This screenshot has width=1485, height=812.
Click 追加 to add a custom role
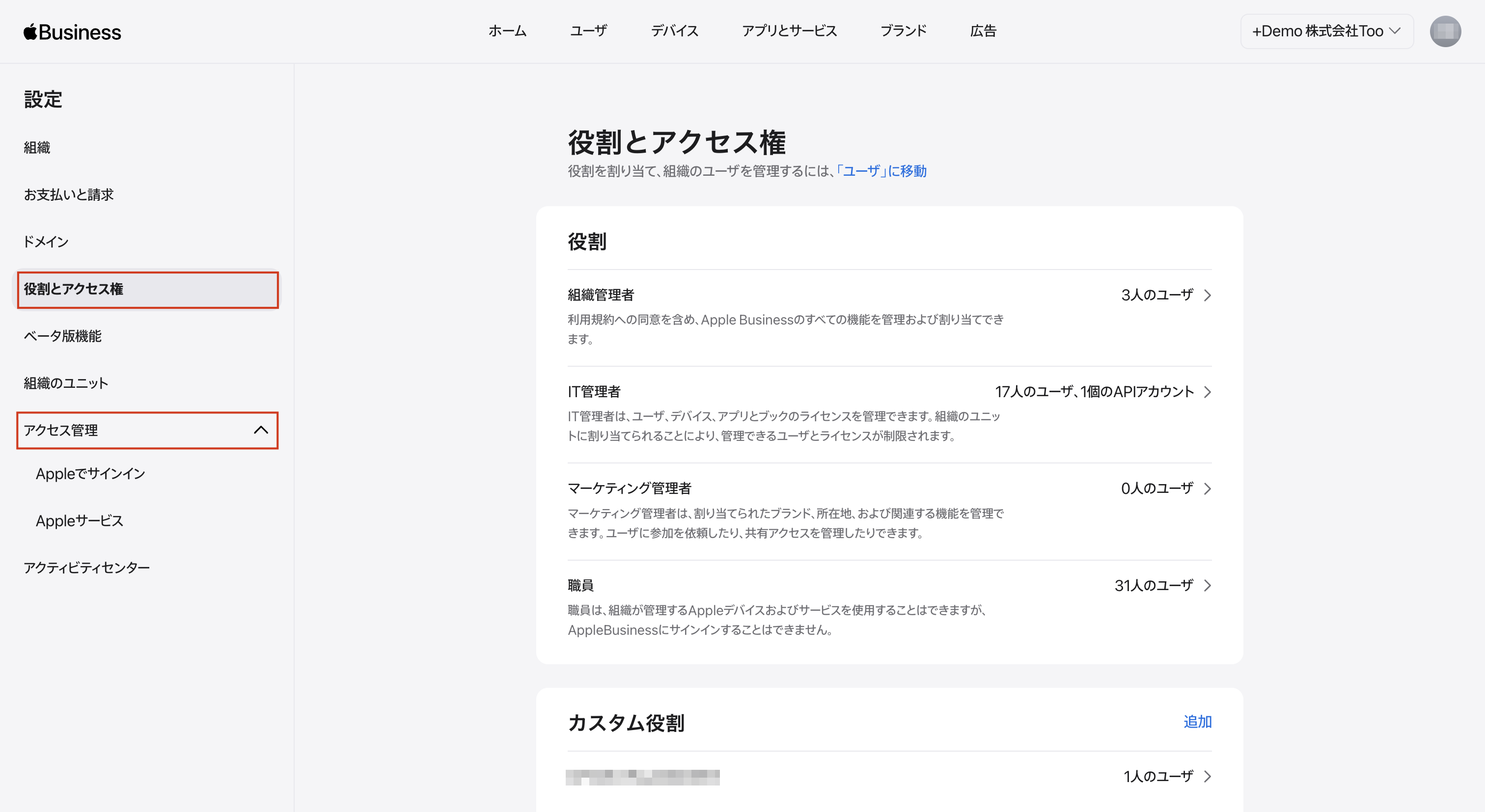click(x=1197, y=722)
